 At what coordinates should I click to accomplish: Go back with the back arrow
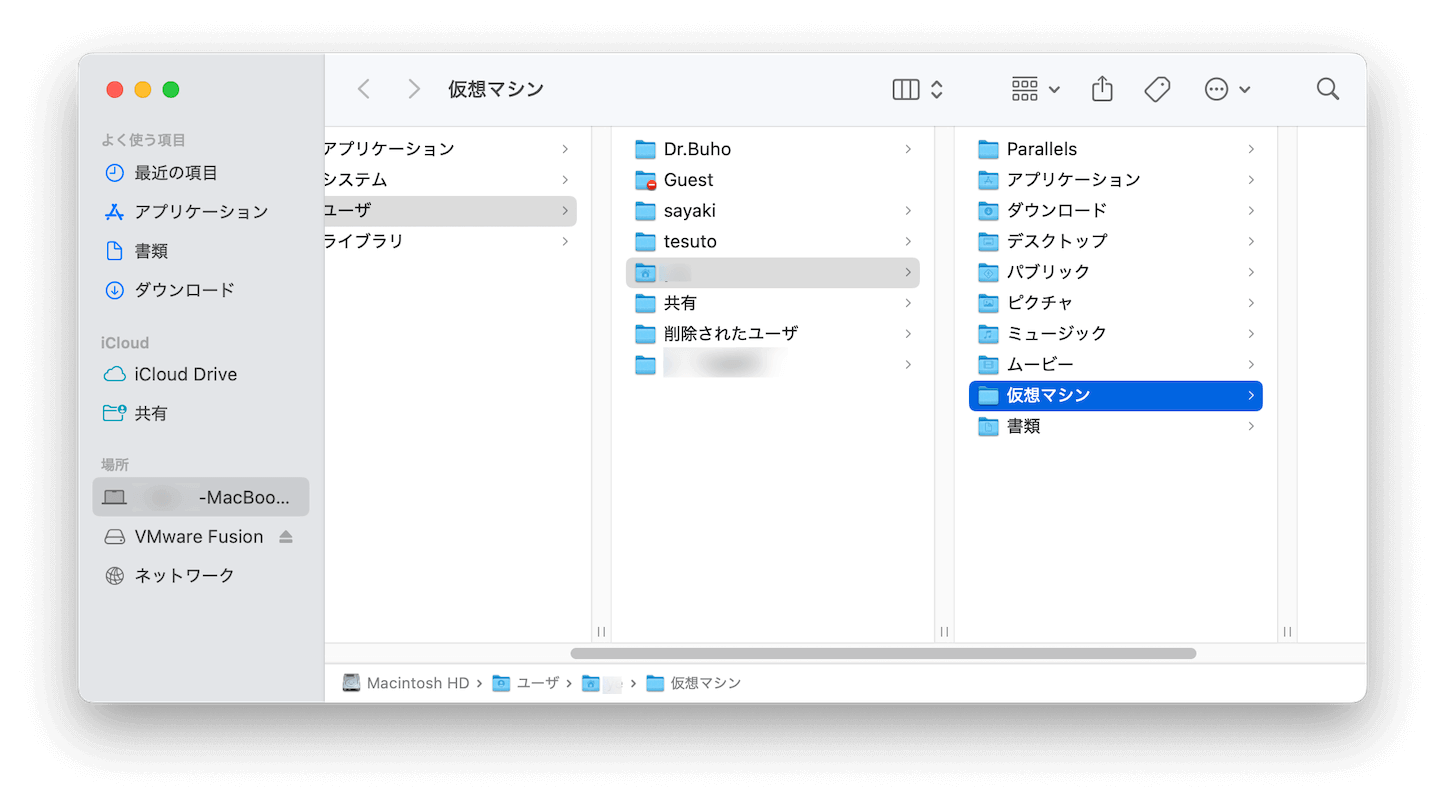tap(364, 89)
